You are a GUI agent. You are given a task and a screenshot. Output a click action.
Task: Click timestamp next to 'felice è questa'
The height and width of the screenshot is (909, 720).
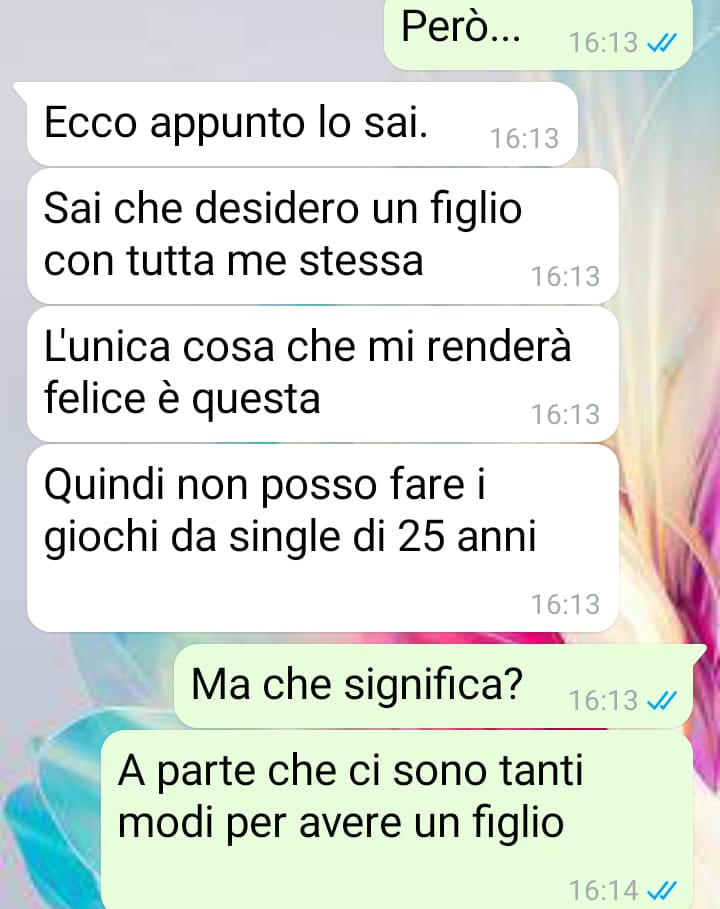pos(566,414)
